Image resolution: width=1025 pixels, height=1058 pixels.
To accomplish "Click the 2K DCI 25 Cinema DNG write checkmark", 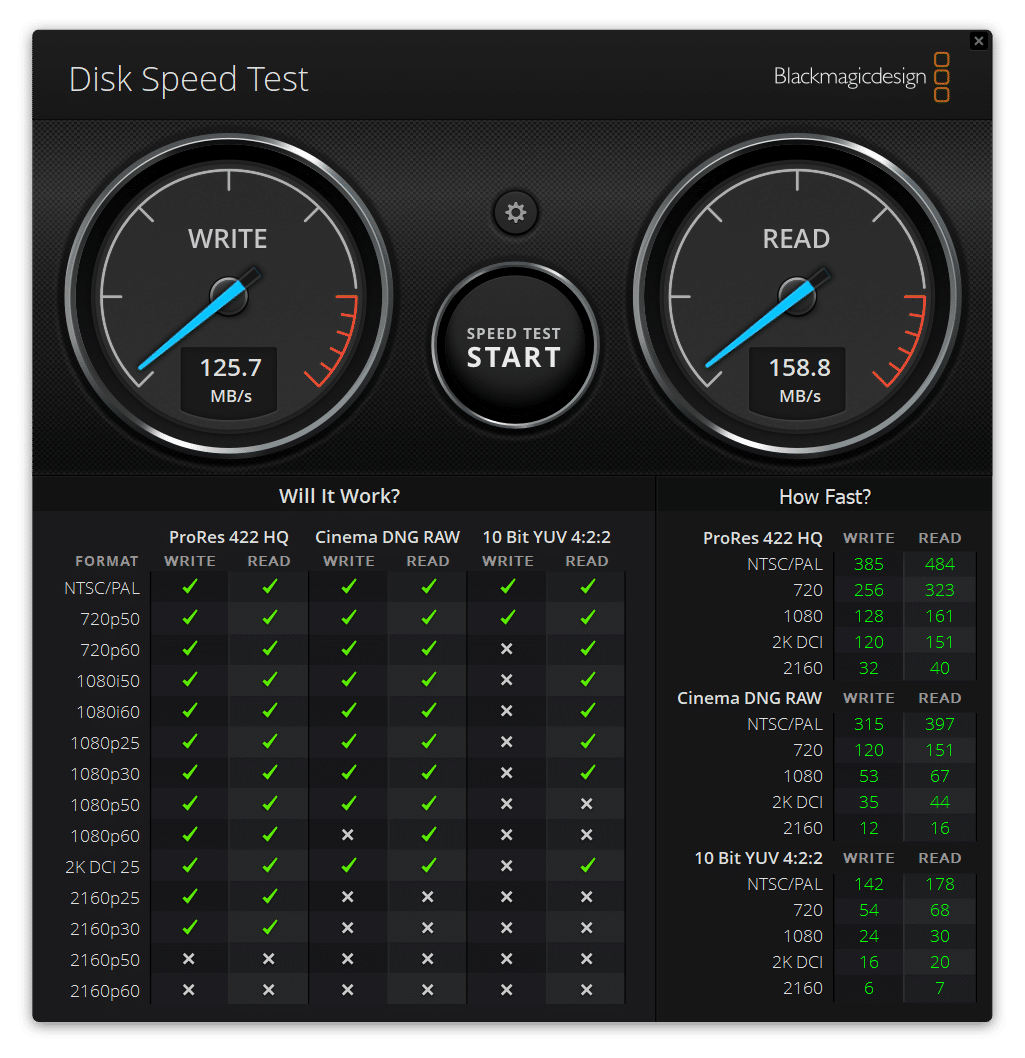I will click(349, 866).
